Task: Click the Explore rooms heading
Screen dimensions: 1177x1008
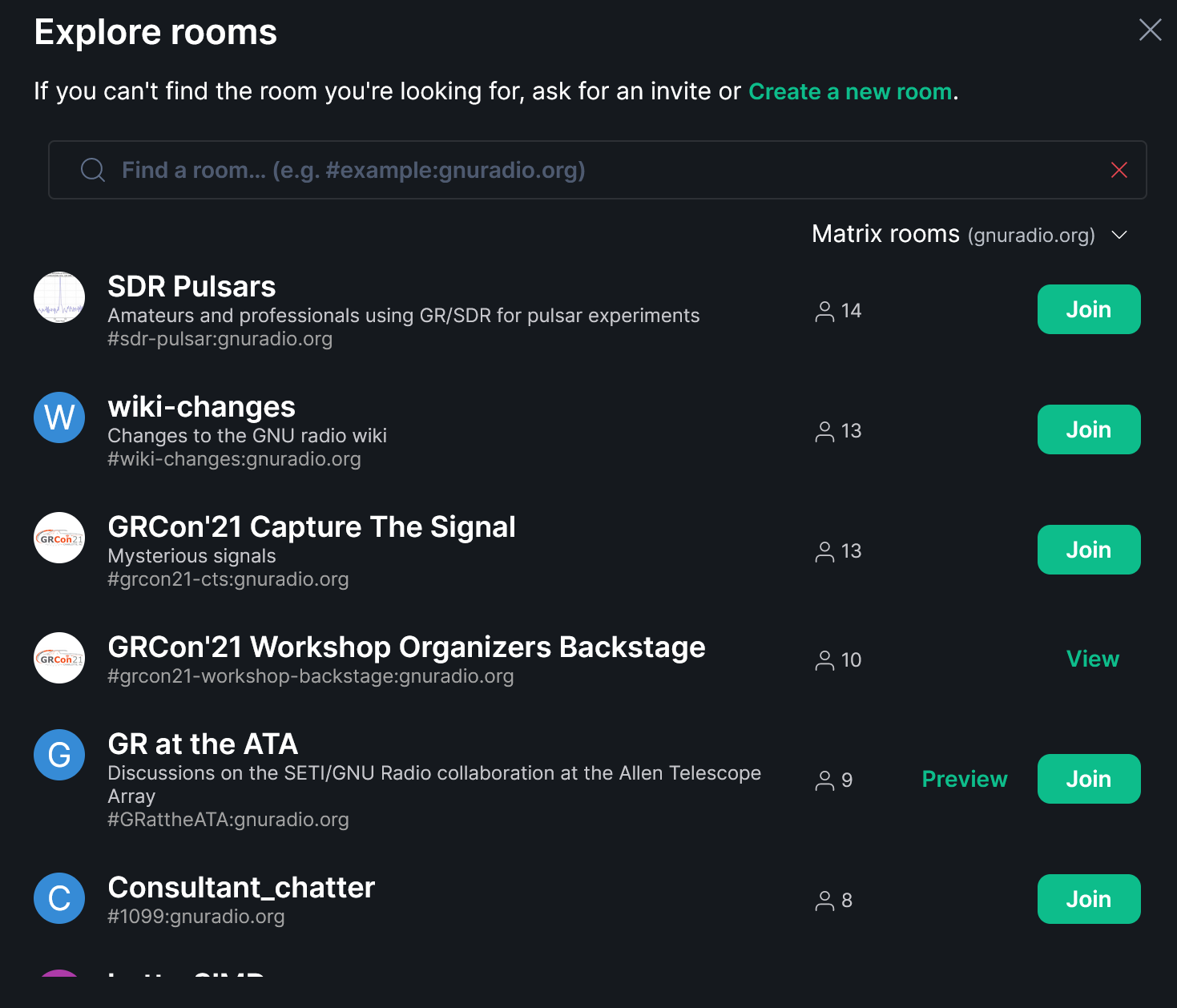Action: tap(155, 32)
